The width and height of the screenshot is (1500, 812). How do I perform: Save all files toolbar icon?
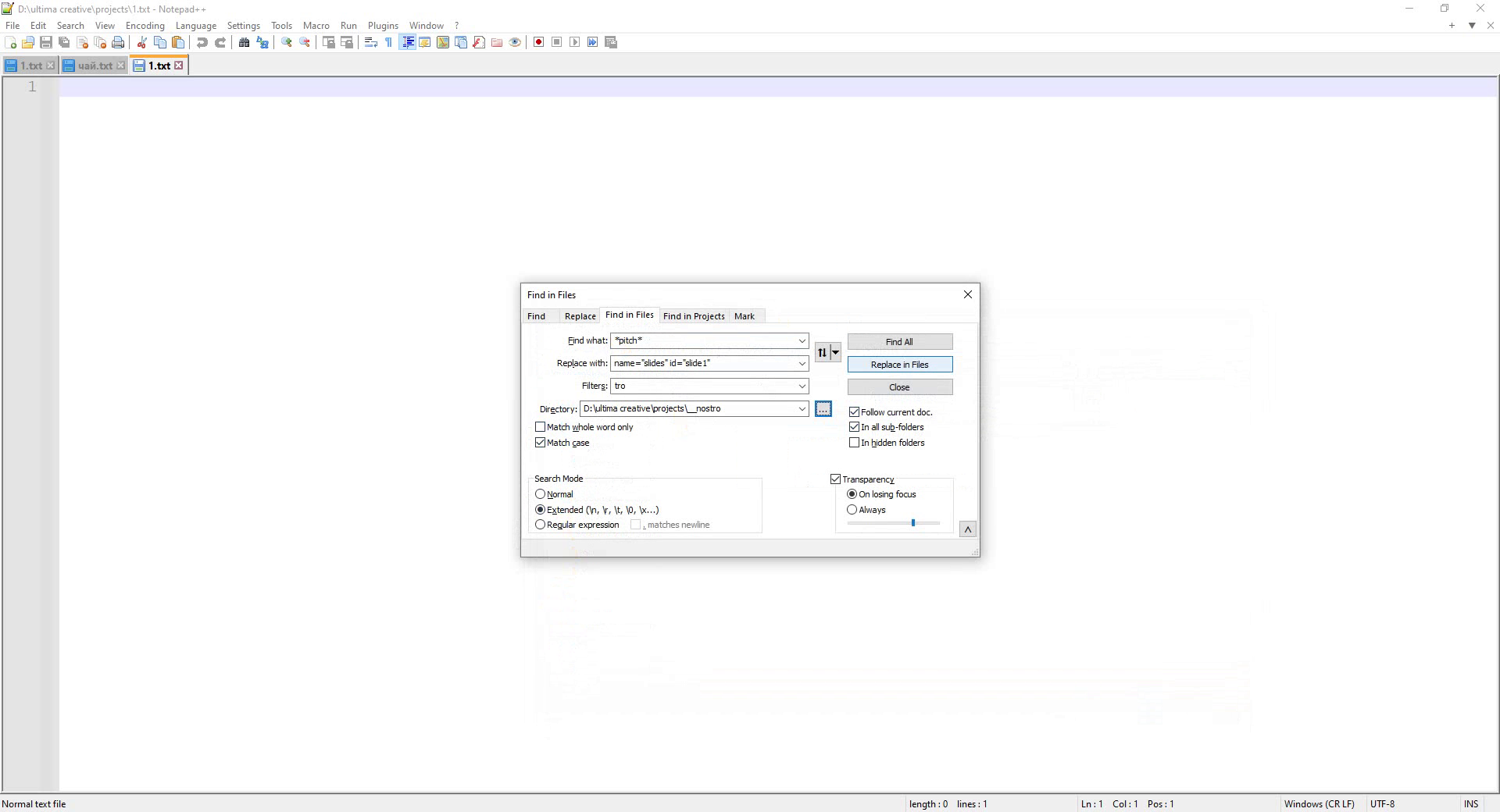point(64,42)
